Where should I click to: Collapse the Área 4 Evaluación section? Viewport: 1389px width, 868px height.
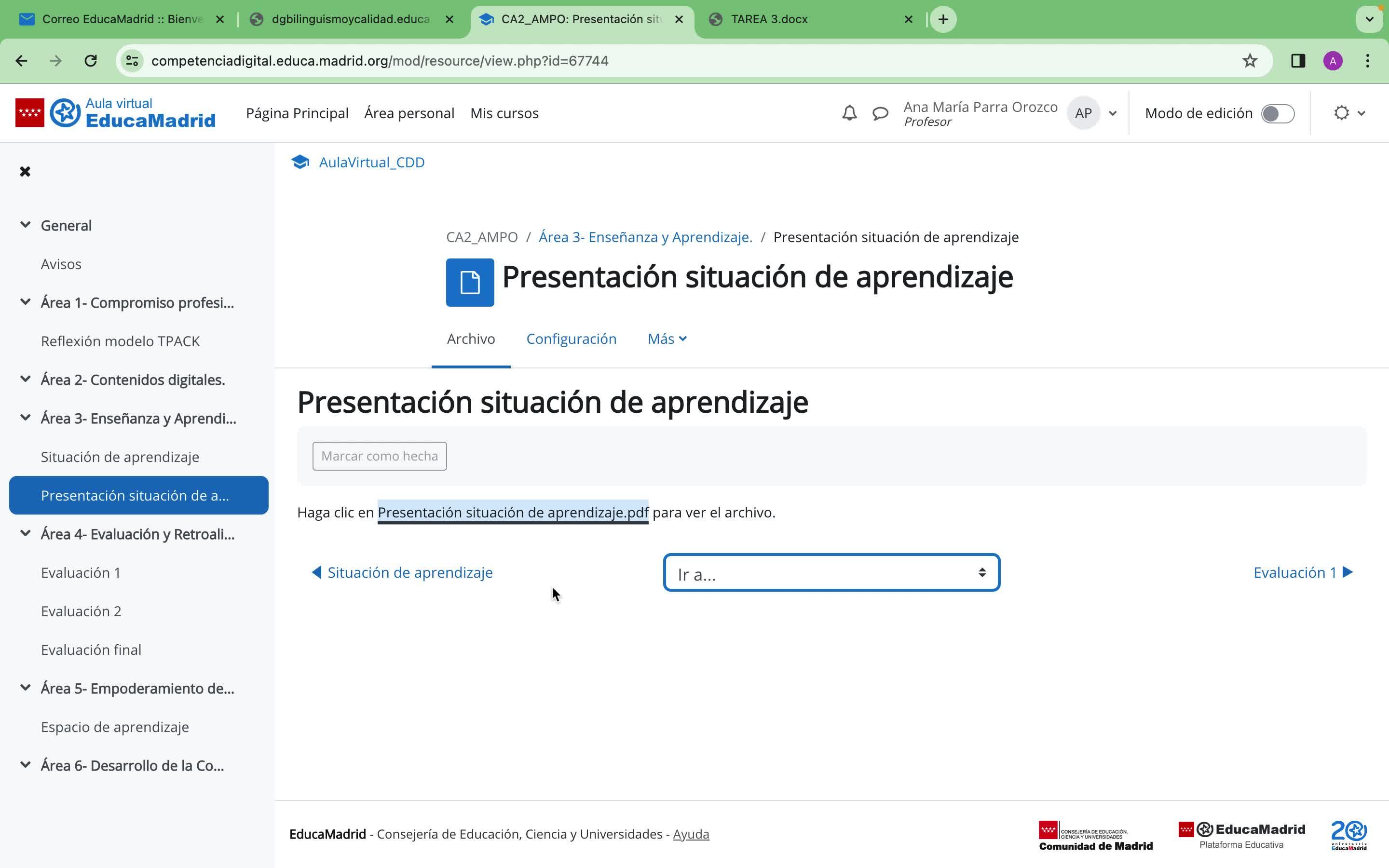tap(25, 534)
